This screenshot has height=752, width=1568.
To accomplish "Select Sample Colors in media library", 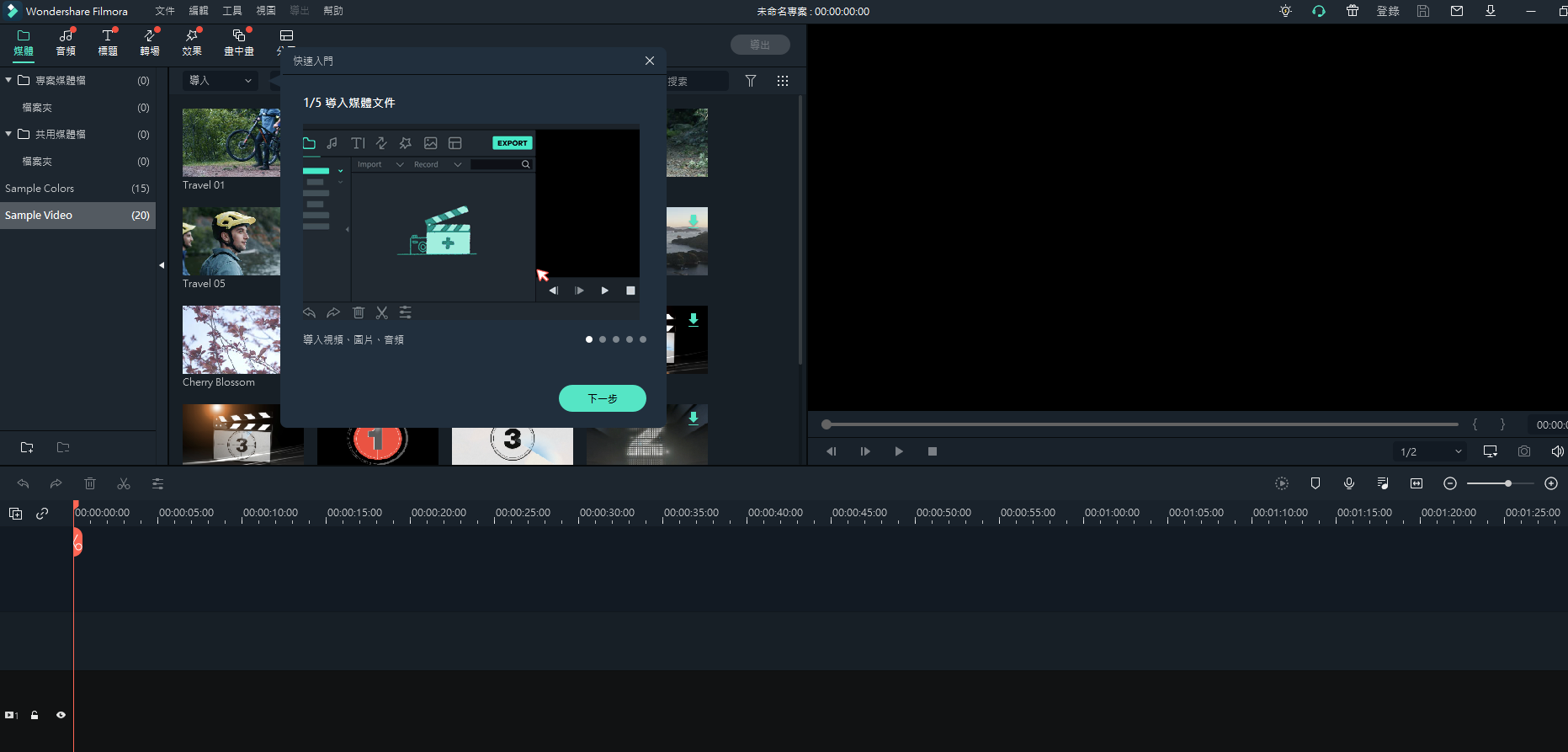I will coord(77,189).
